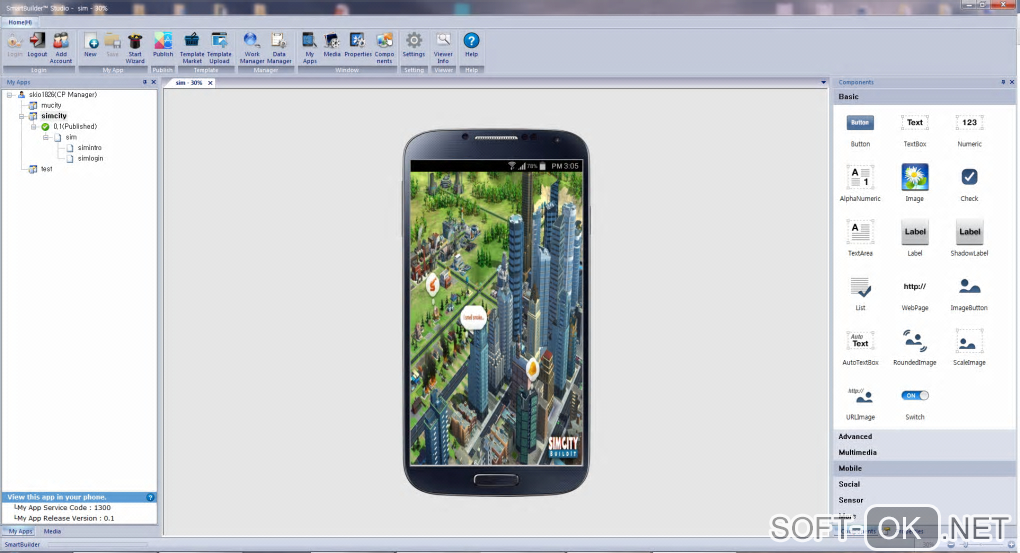
Task: Collapse the 0.1(Published) version node
Action: 34,127
